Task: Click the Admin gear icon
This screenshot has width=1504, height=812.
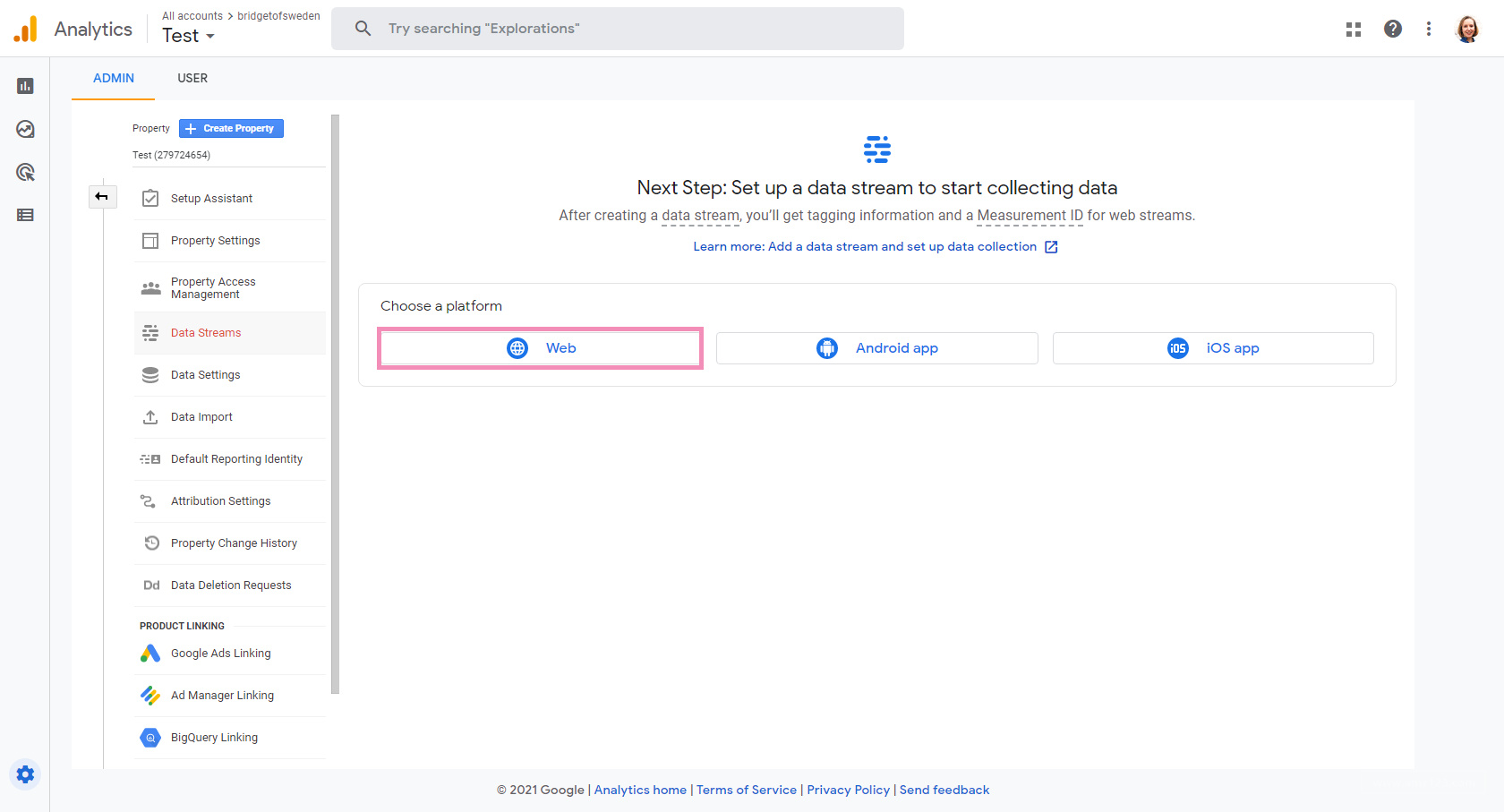Action: (x=25, y=774)
